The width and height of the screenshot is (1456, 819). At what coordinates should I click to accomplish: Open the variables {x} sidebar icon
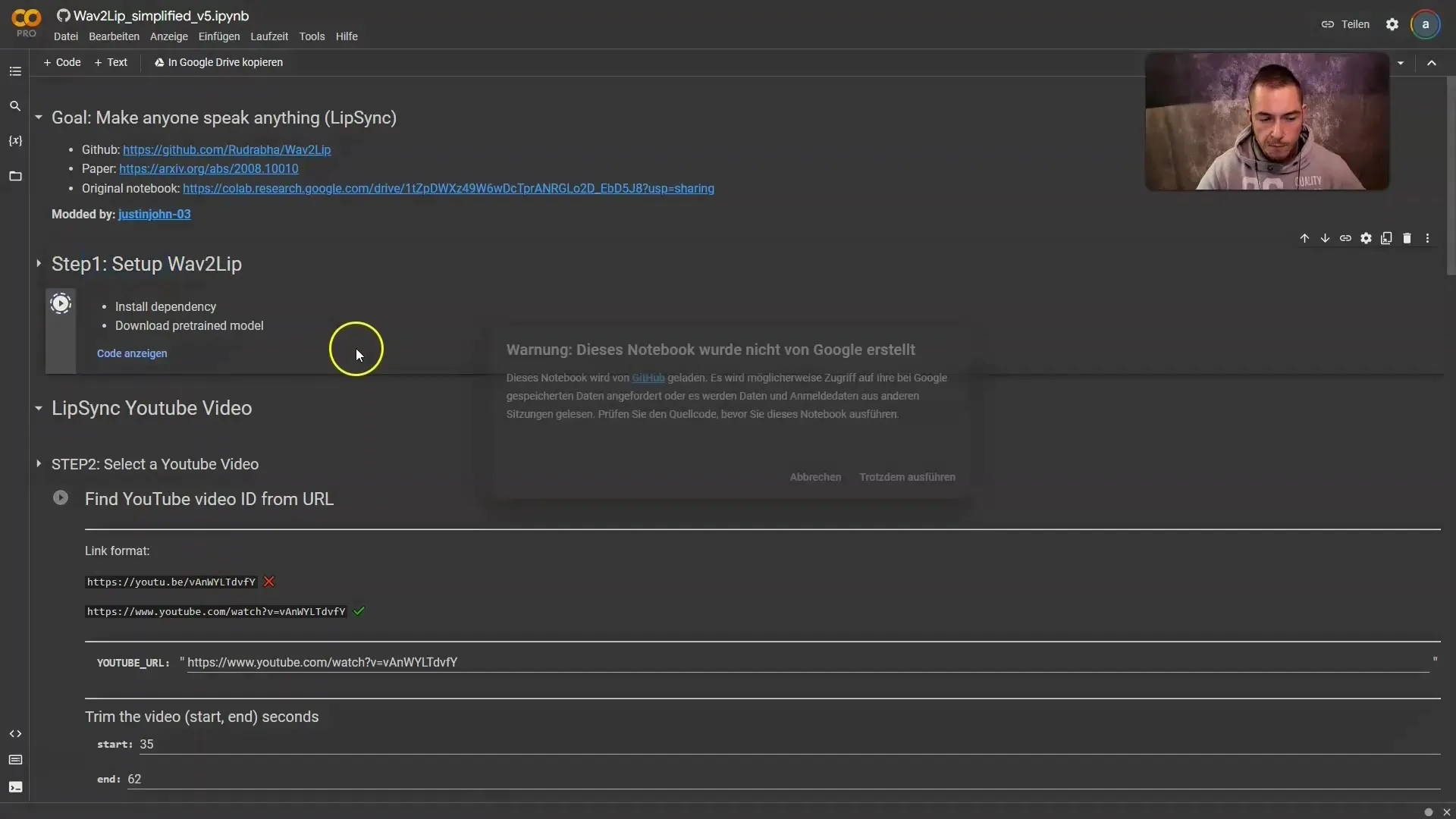[x=15, y=141]
